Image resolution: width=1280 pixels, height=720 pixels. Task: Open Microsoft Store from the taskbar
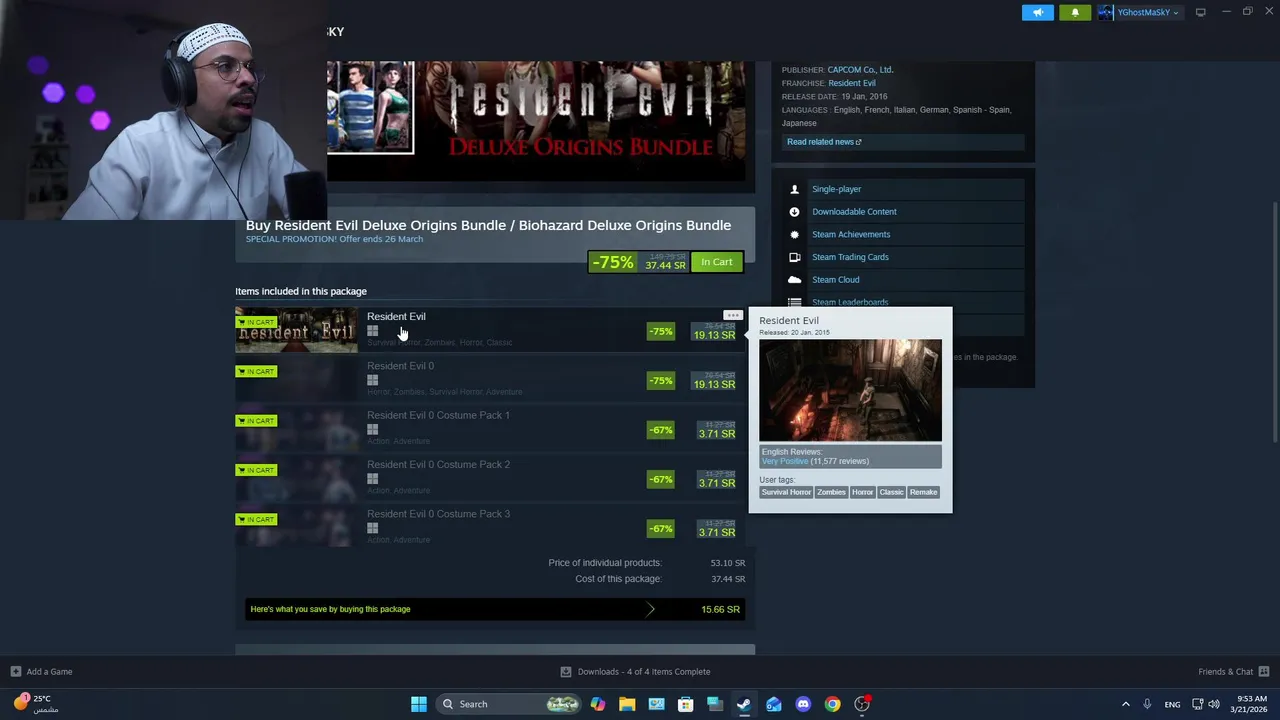point(686,704)
